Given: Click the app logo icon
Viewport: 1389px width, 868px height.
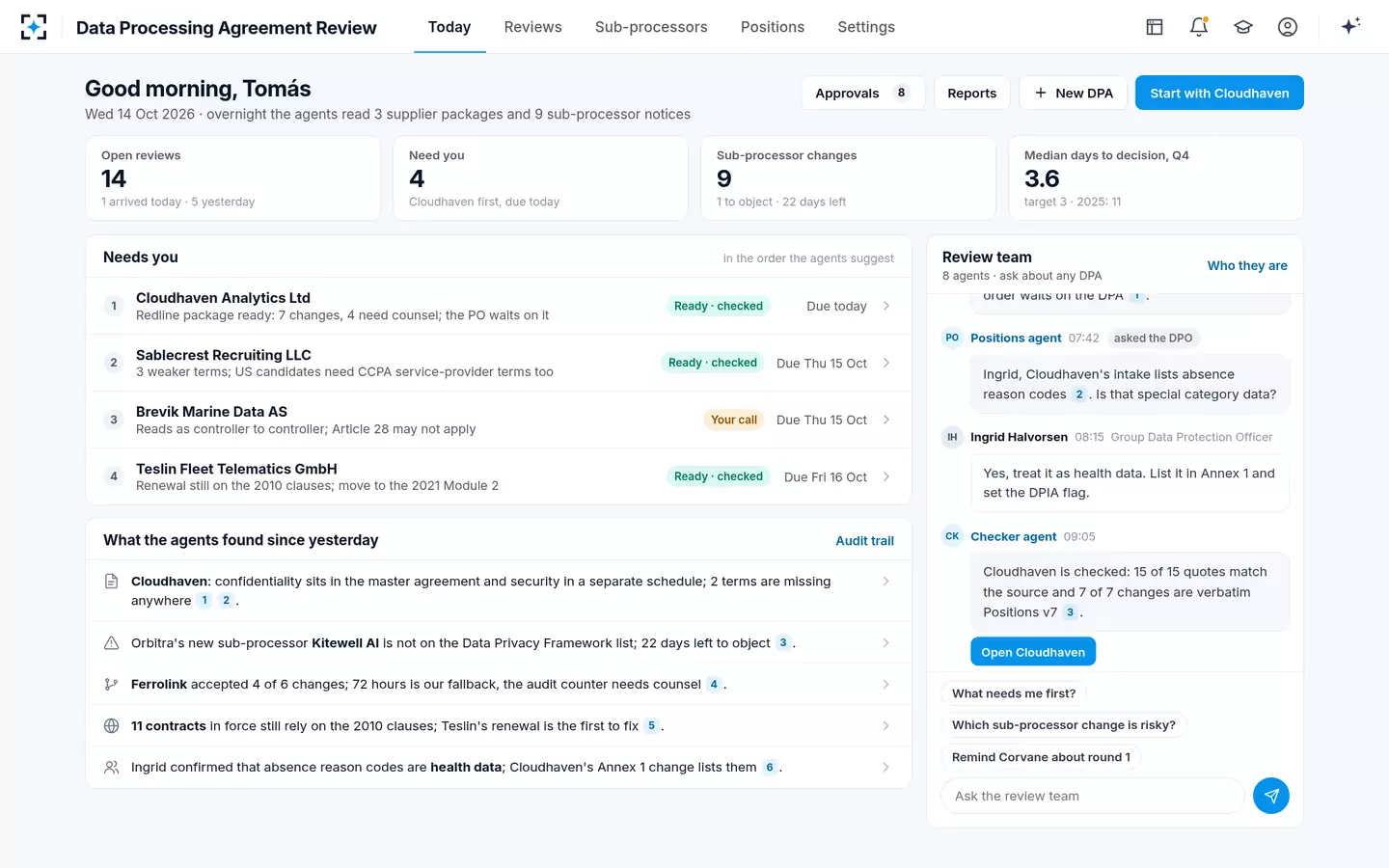Looking at the screenshot, I should 34,27.
